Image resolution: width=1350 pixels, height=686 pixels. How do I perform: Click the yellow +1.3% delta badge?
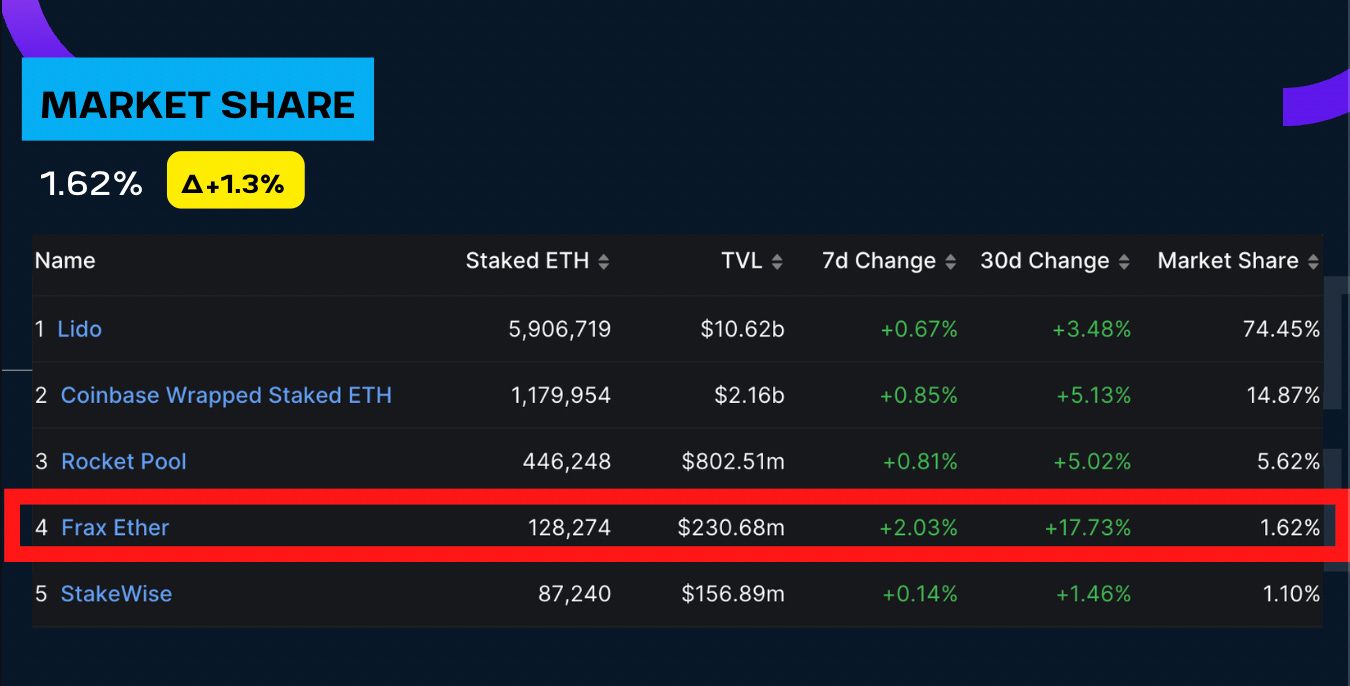click(235, 181)
